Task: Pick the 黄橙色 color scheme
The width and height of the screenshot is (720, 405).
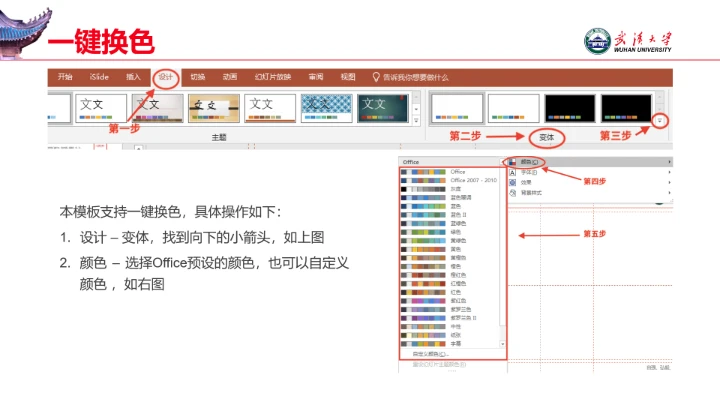Action: tap(449, 258)
